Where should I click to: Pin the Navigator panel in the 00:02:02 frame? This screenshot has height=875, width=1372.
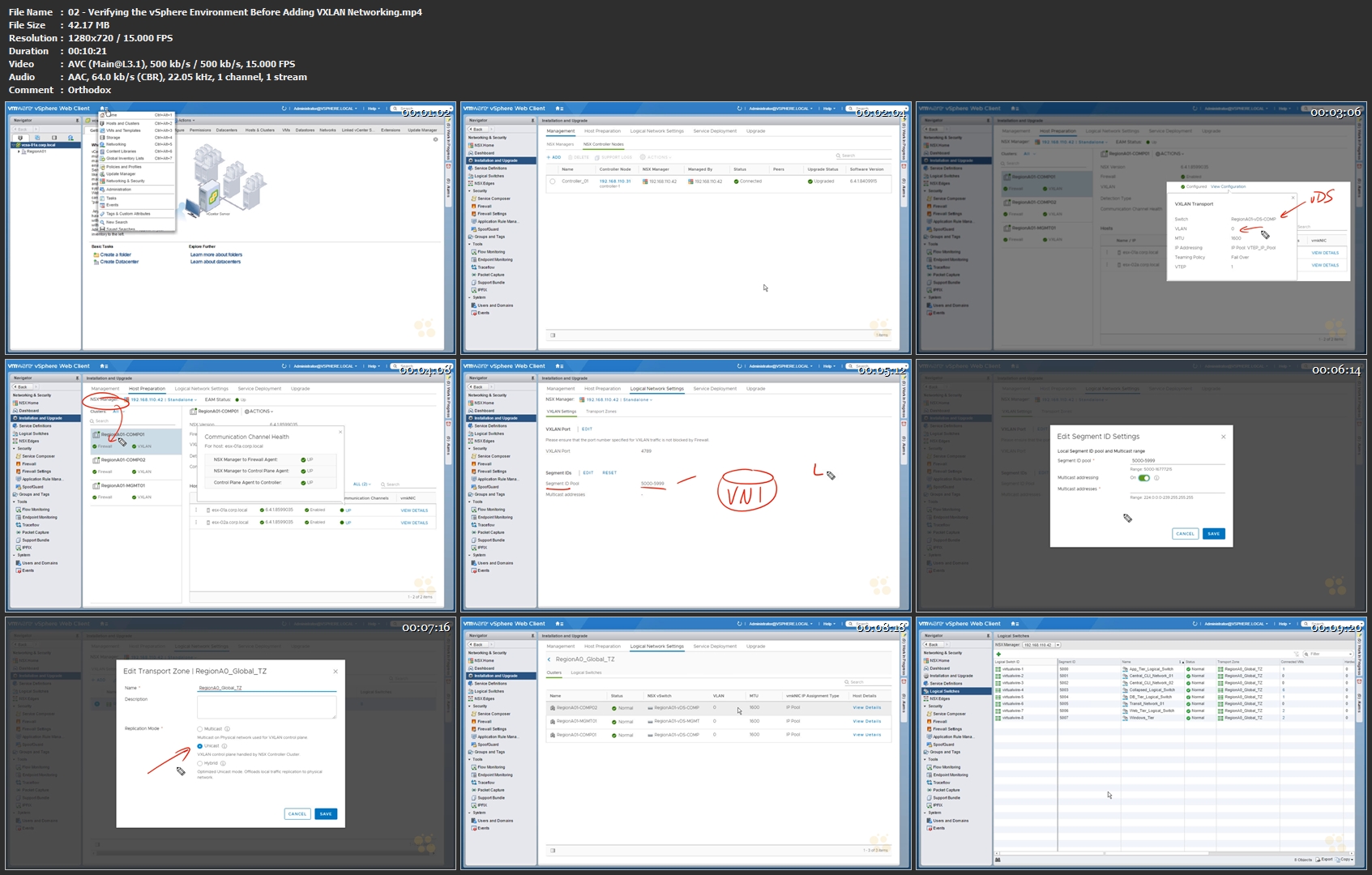click(532, 121)
